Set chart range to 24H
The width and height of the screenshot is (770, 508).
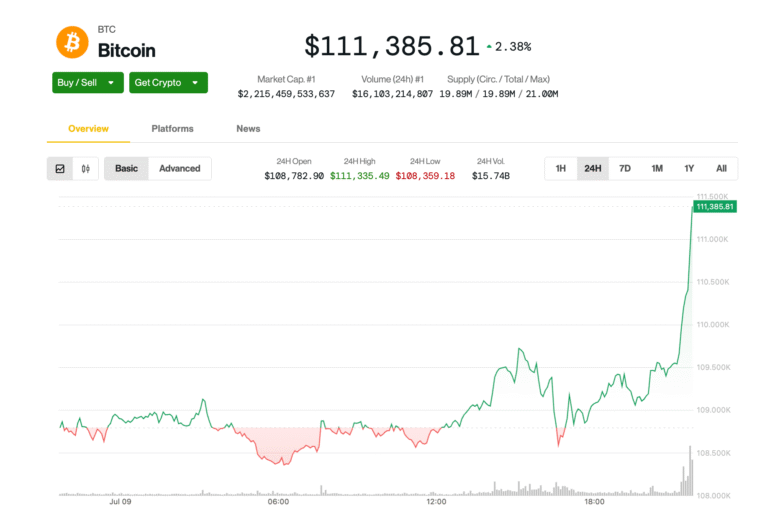click(593, 169)
